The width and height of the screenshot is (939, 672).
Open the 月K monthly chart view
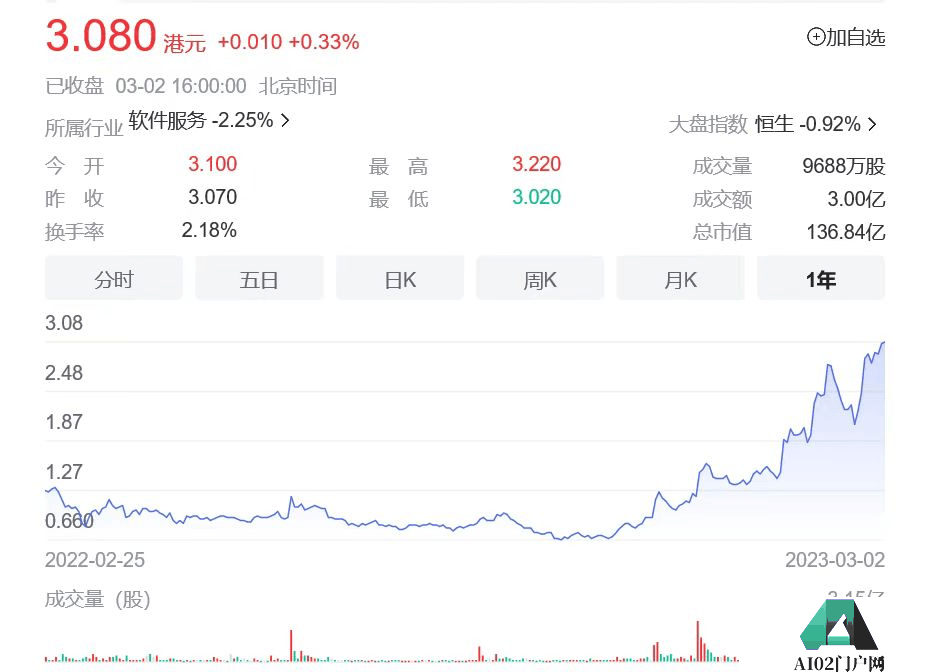click(680, 279)
